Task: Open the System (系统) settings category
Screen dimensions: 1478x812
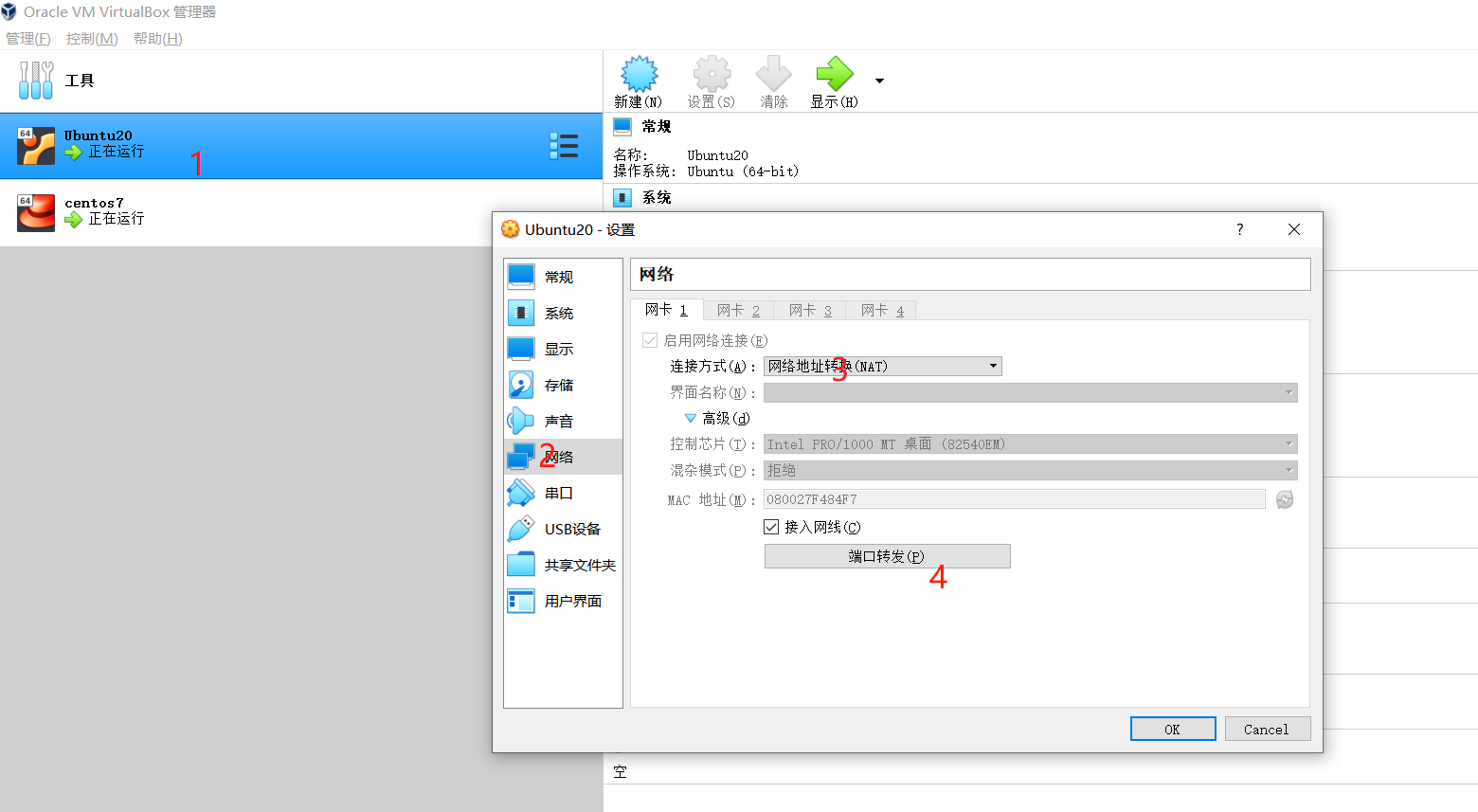Action: [563, 313]
